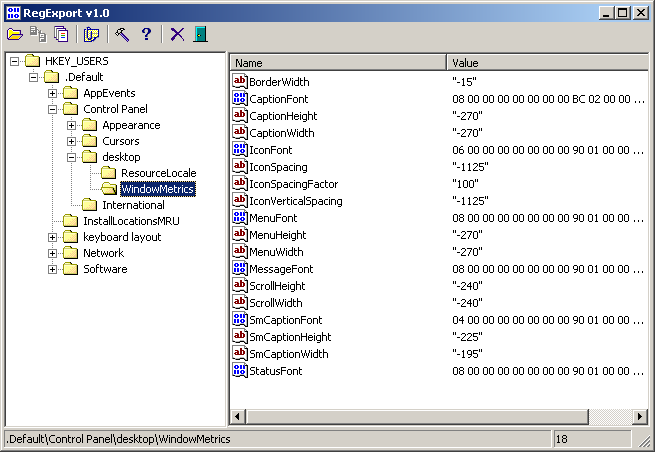Click the RegExport title bar app icon

coord(13,13)
